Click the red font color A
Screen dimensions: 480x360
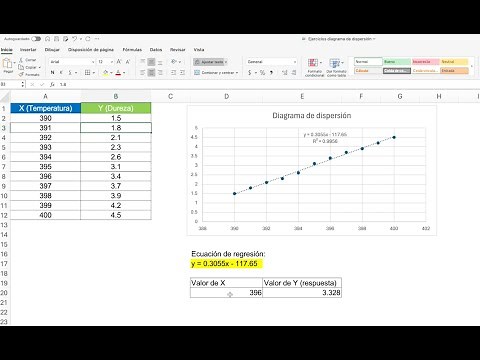click(118, 72)
